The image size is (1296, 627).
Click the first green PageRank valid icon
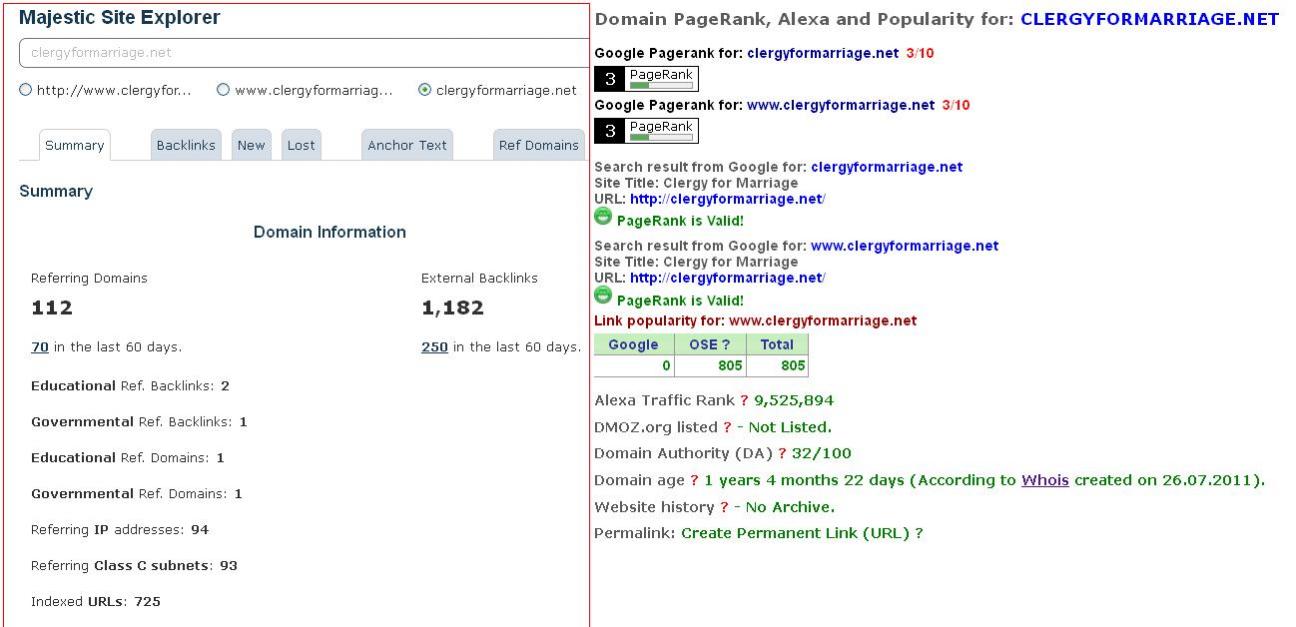(x=603, y=217)
